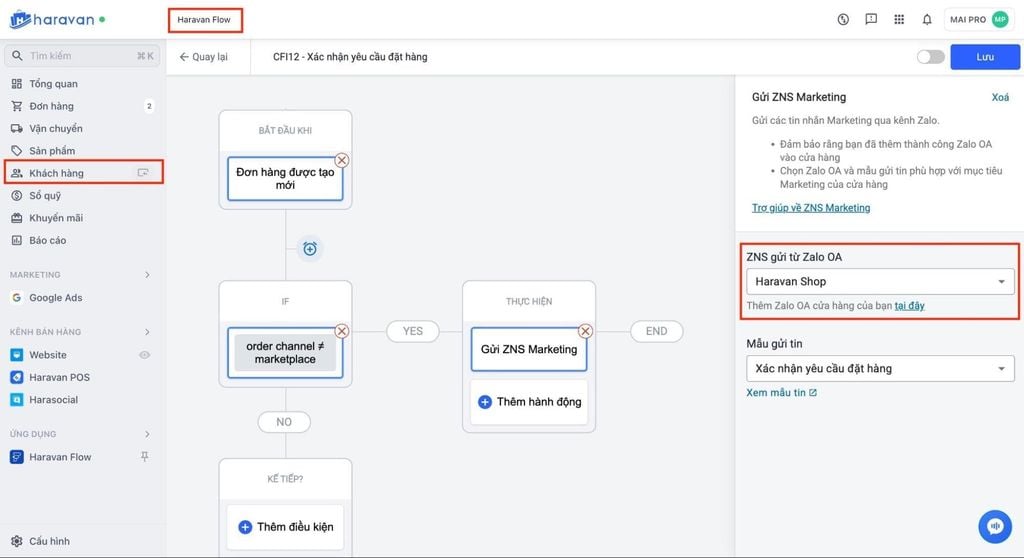Open 'Đơn hàng' in the sidebar
Viewport: 1024px width, 558px height.
click(51, 106)
